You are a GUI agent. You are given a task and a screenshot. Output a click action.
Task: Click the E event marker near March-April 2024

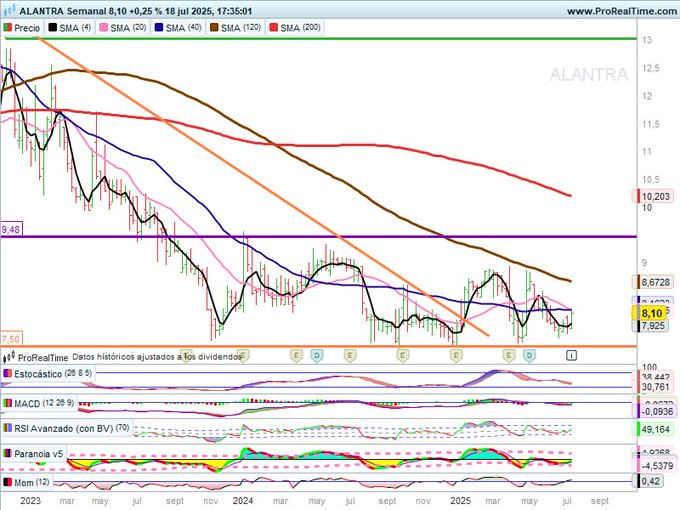pyautogui.click(x=296, y=356)
